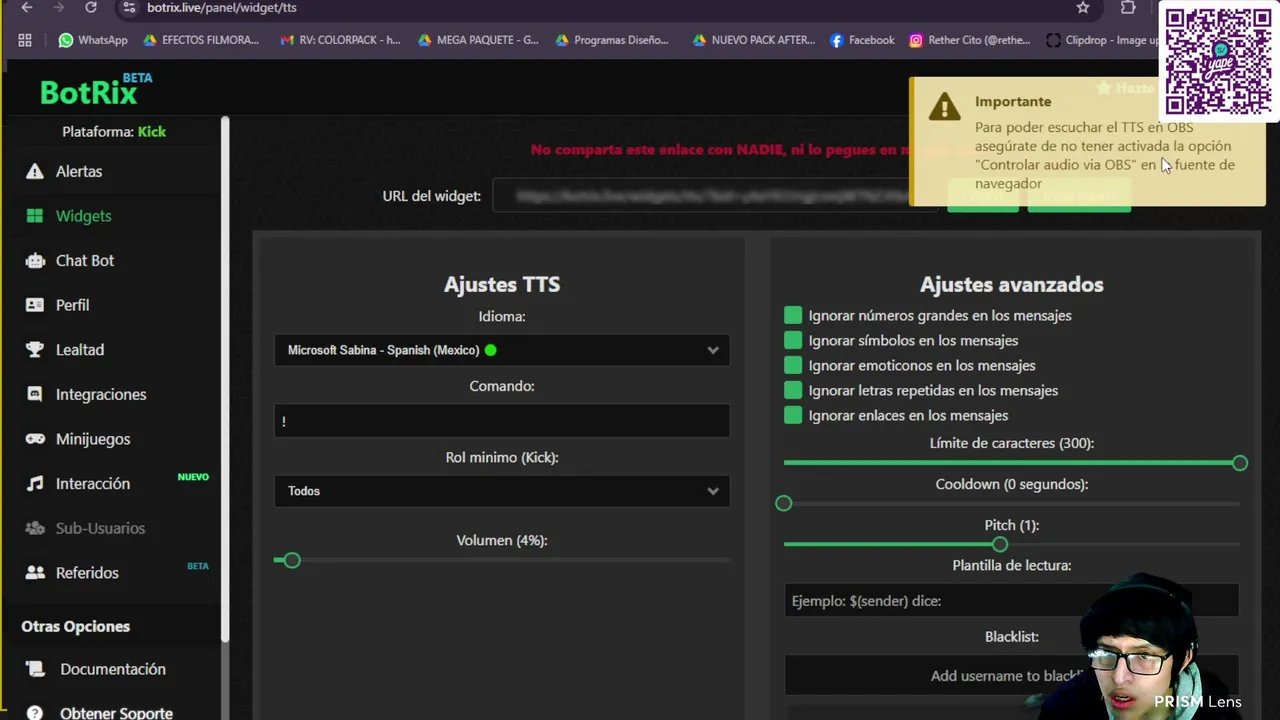The image size is (1280, 720).
Task: Click the Pitch slider handle
Action: [x=1000, y=544]
